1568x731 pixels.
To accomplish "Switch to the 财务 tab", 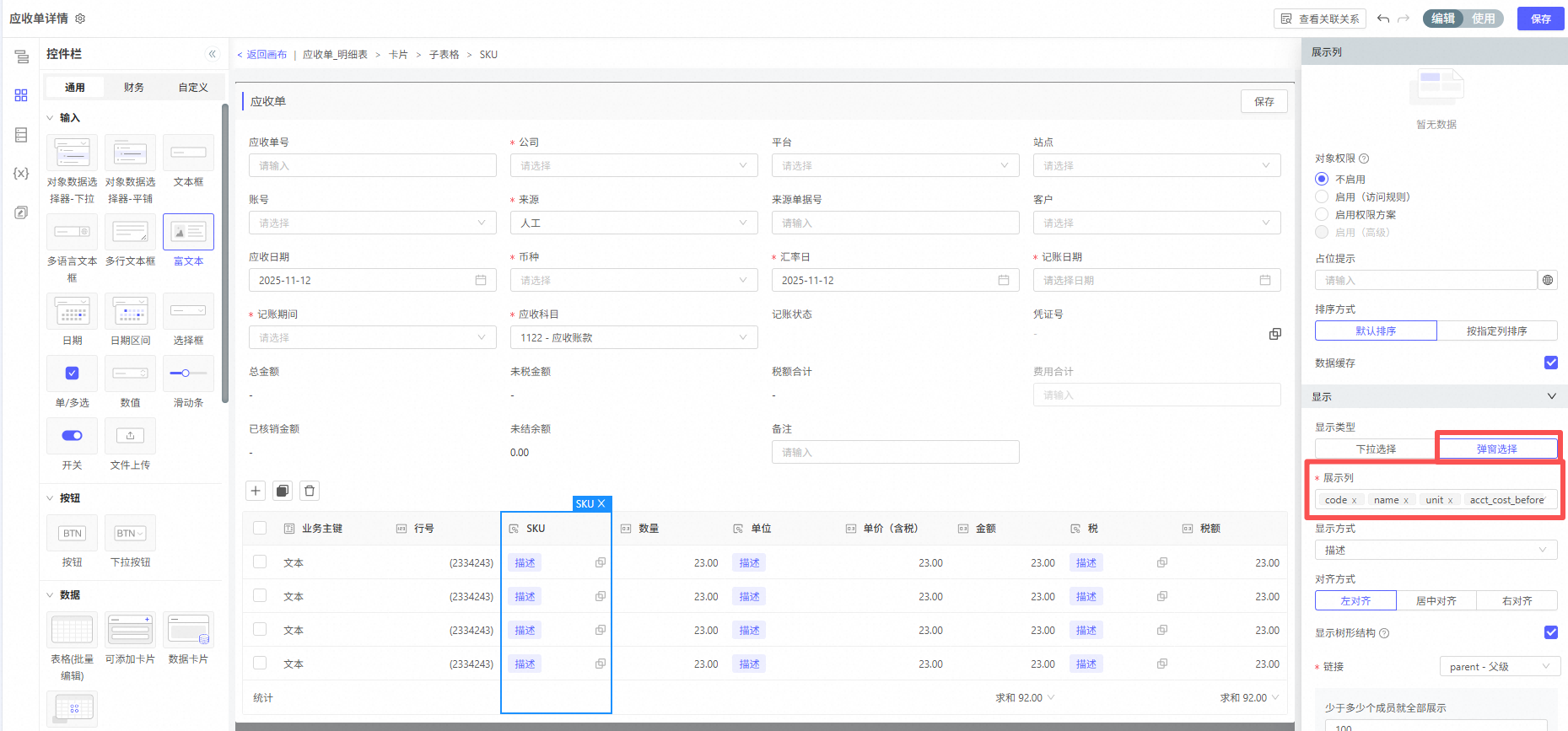I will pos(133,87).
